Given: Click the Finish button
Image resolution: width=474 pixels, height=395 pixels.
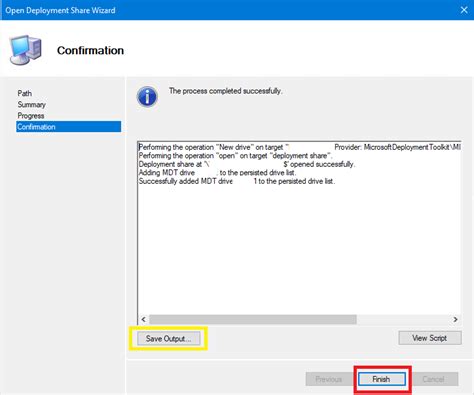Looking at the screenshot, I should click(382, 379).
